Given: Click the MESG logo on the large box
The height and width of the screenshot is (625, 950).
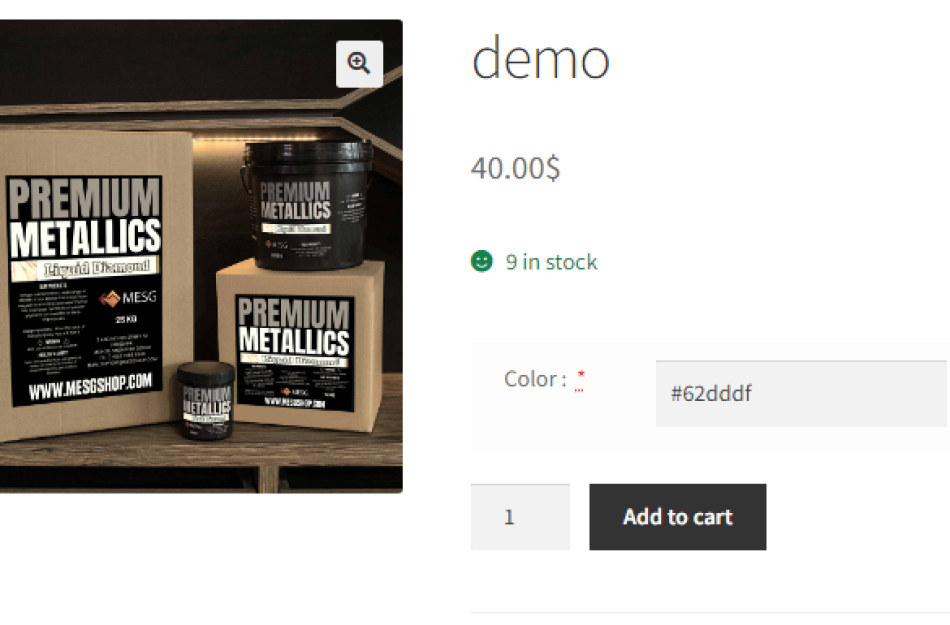Looking at the screenshot, I should (128, 297).
